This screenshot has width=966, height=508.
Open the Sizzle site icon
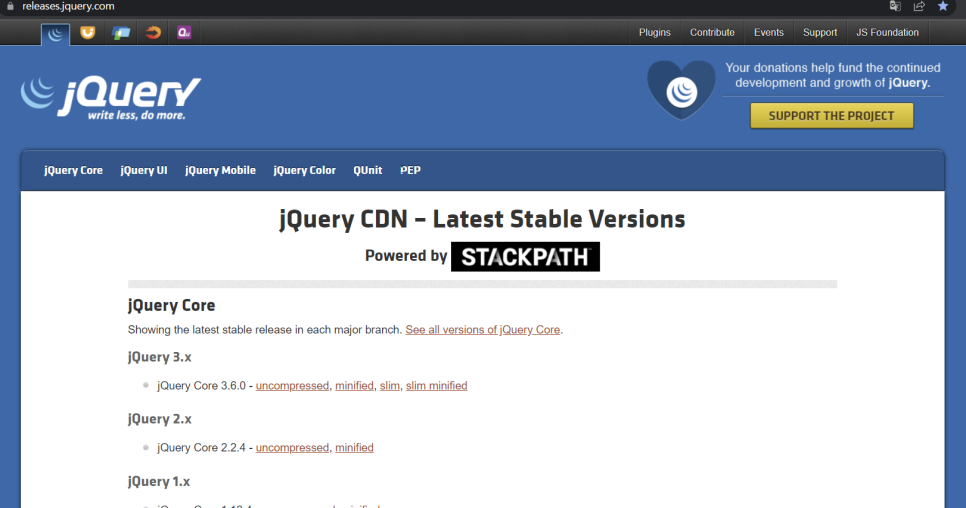click(153, 33)
